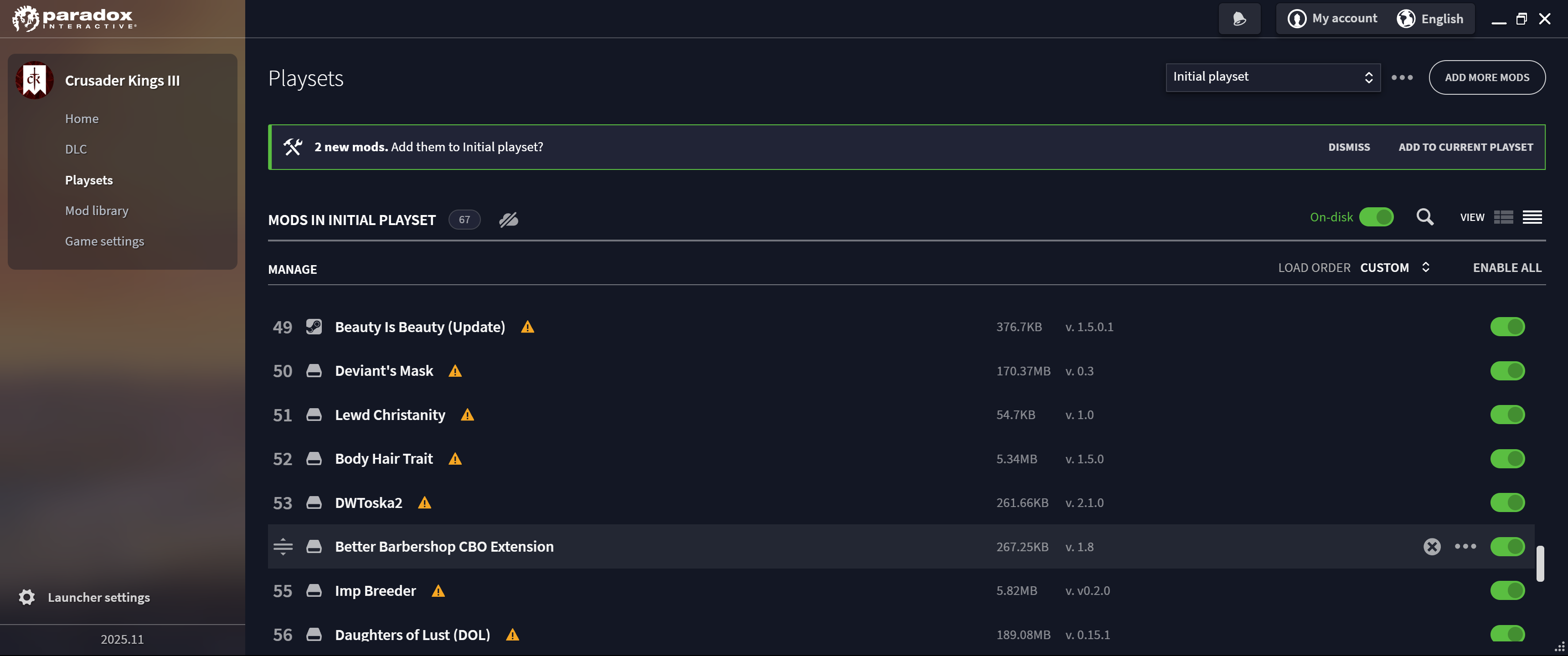Toggle the On-disk filter switch

[x=1376, y=217]
